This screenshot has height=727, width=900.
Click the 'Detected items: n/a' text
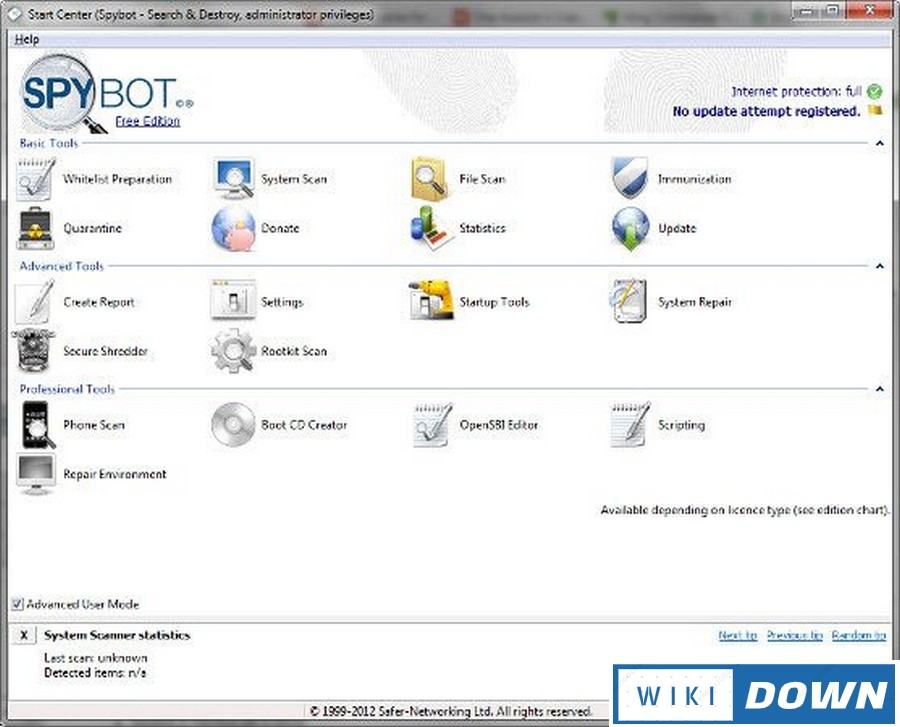click(x=95, y=672)
